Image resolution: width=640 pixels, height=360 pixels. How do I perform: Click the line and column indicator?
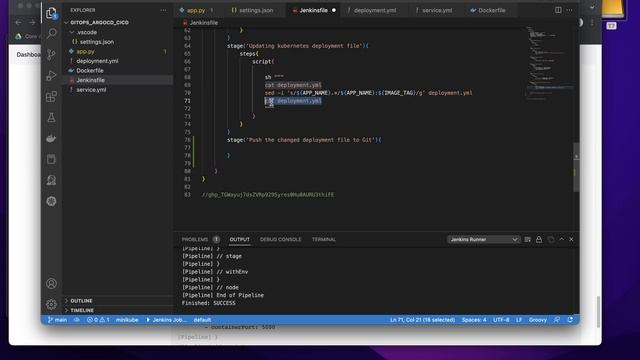click(422, 320)
